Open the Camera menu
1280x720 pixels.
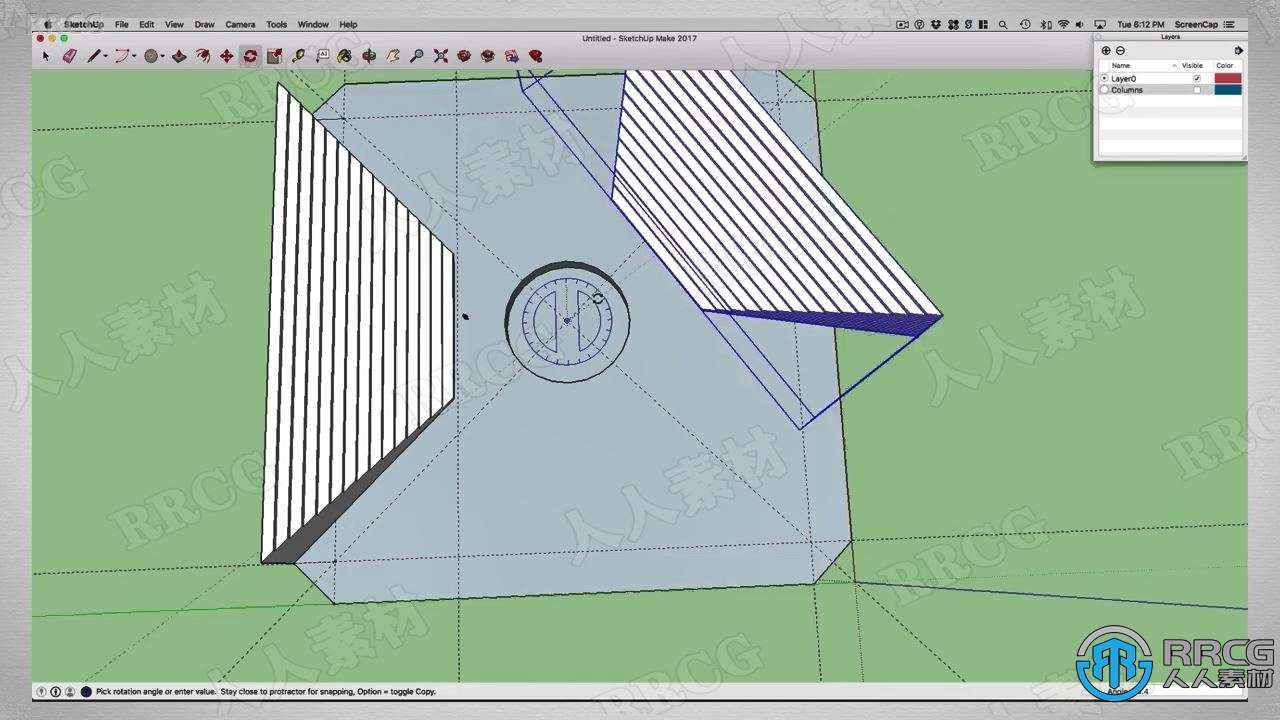[x=240, y=24]
